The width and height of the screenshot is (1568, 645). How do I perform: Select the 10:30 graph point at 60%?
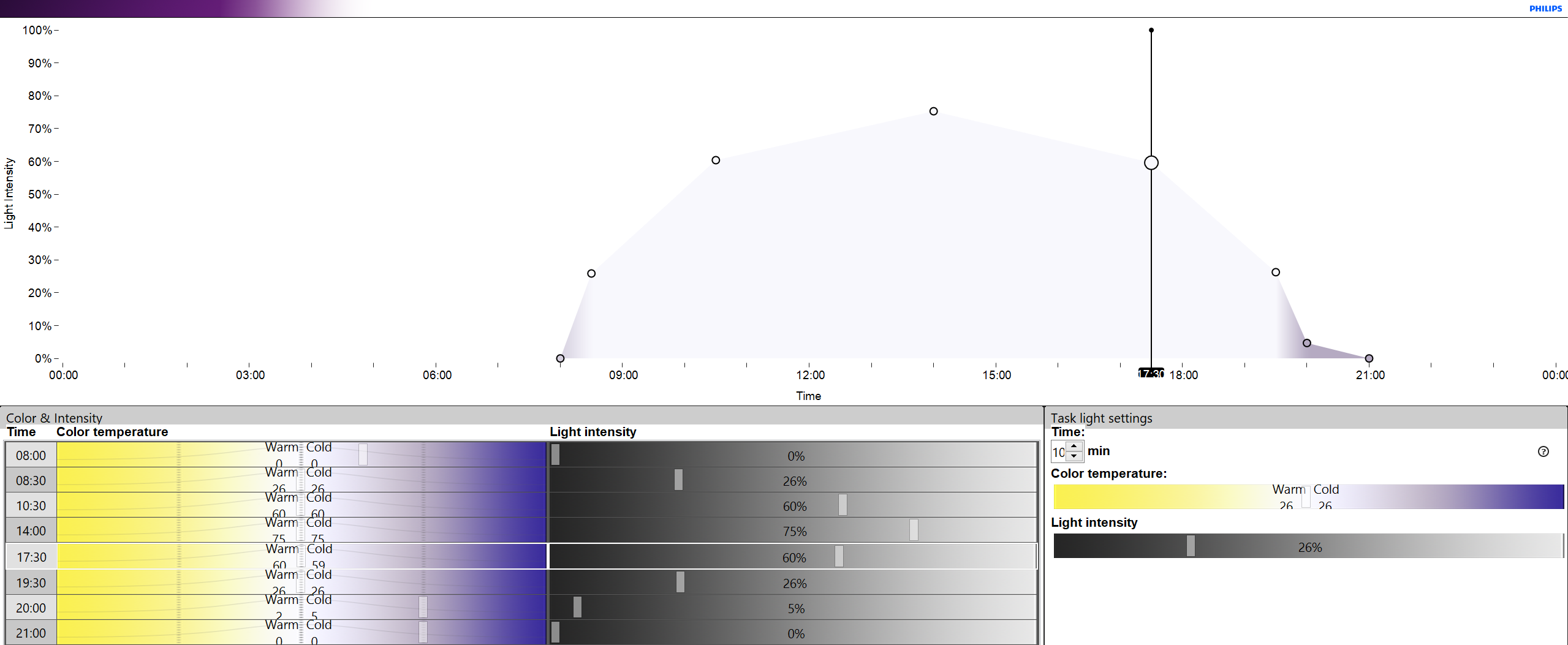[716, 160]
